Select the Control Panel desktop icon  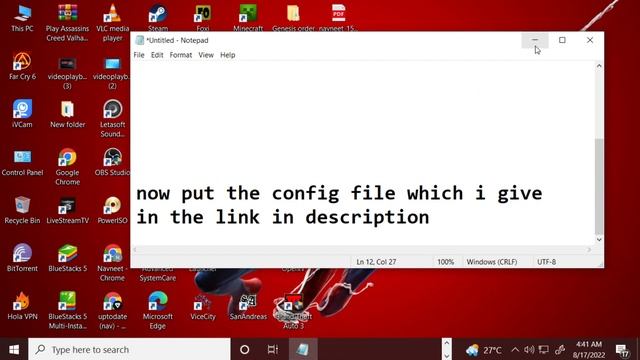(x=22, y=162)
